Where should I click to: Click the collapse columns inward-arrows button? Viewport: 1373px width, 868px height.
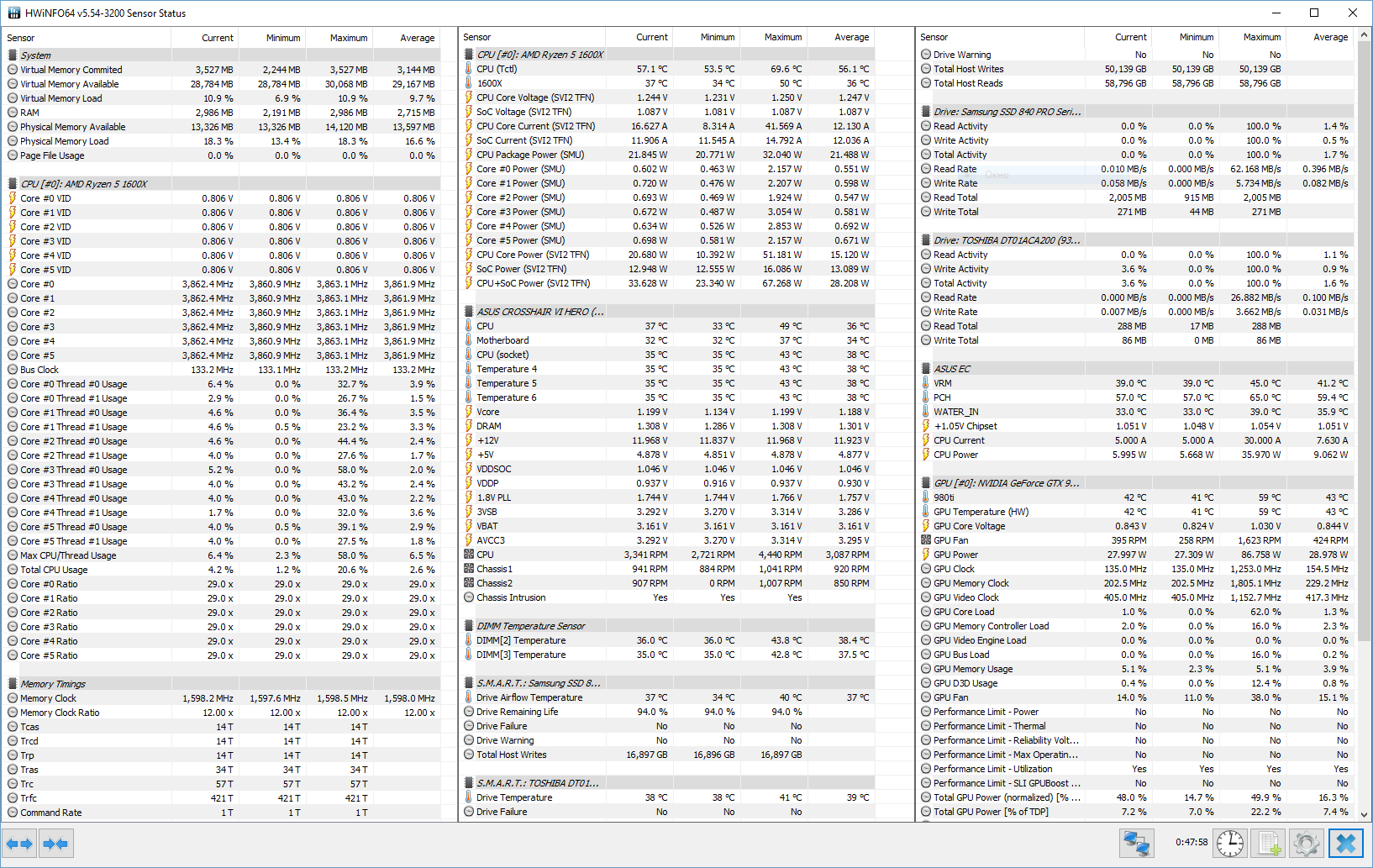[55, 843]
